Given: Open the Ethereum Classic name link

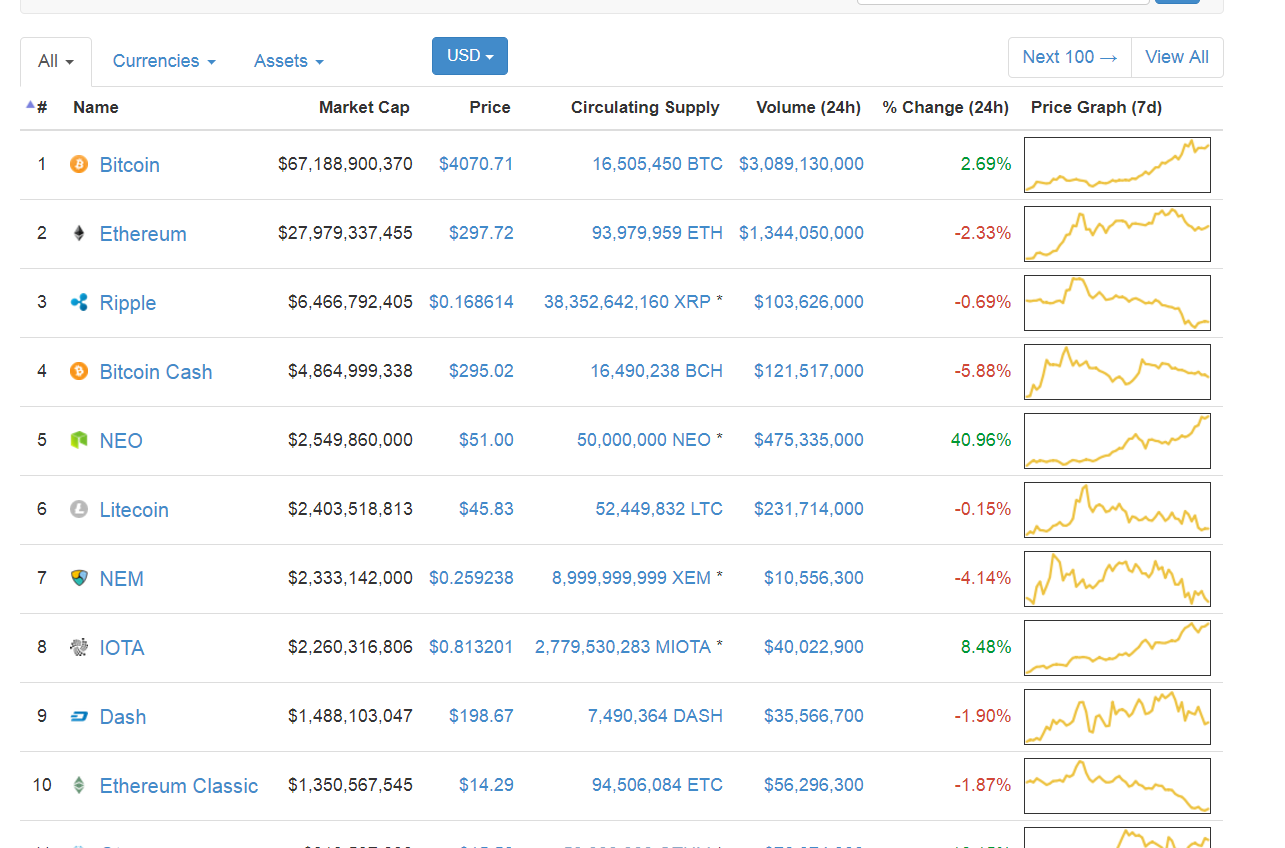Looking at the screenshot, I should (178, 786).
